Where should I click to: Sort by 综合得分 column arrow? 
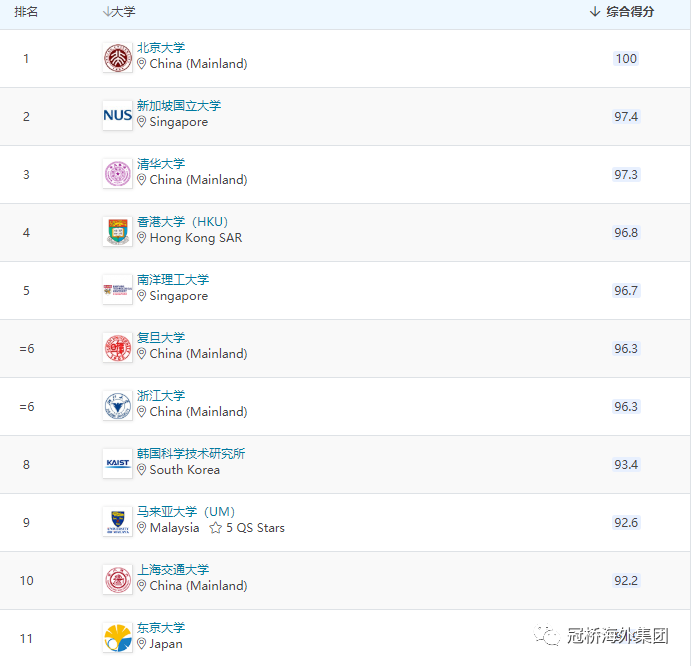(x=595, y=12)
